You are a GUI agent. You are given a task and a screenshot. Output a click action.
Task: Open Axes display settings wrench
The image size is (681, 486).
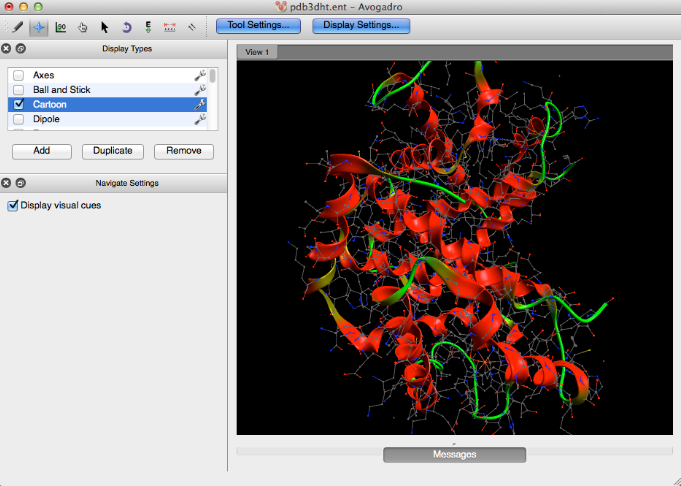point(200,75)
